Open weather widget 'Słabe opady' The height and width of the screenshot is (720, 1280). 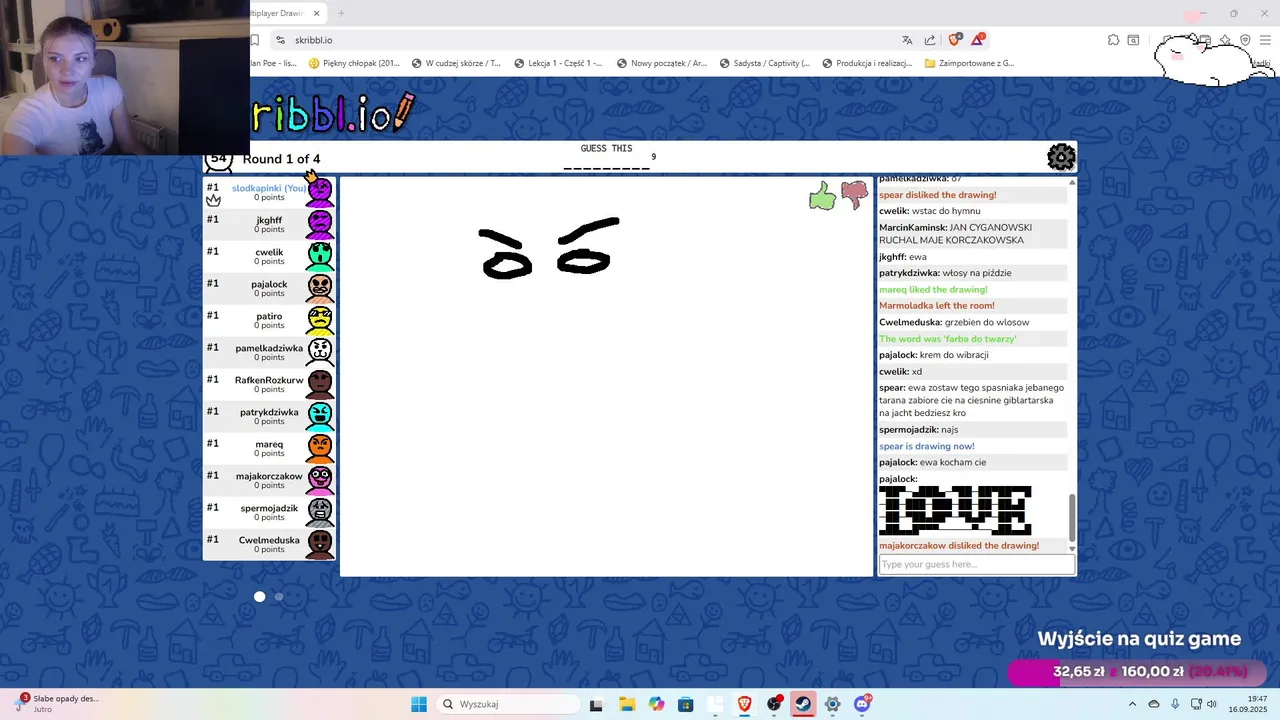click(57, 704)
